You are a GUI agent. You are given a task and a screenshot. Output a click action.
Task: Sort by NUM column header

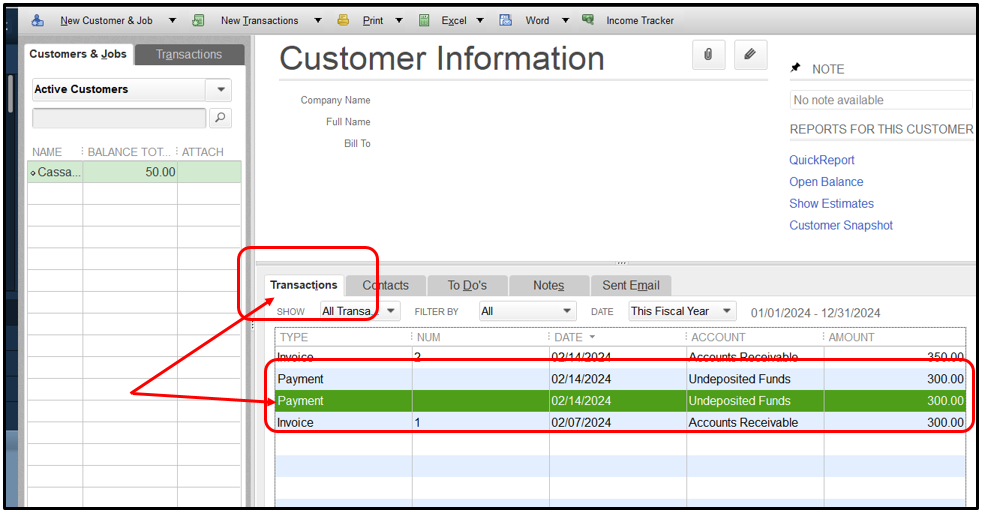(x=429, y=337)
